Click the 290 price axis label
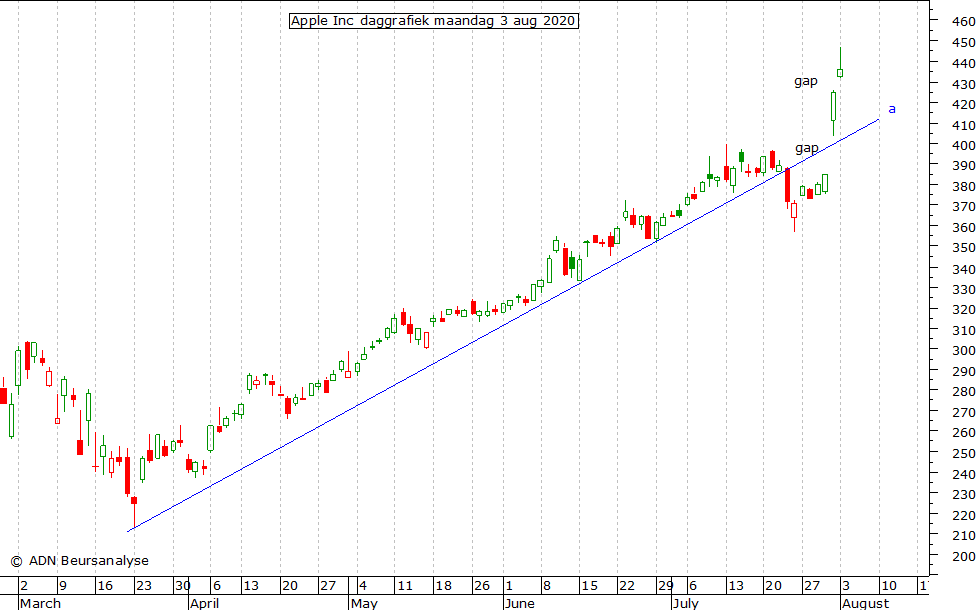980x610 pixels. 962,371
